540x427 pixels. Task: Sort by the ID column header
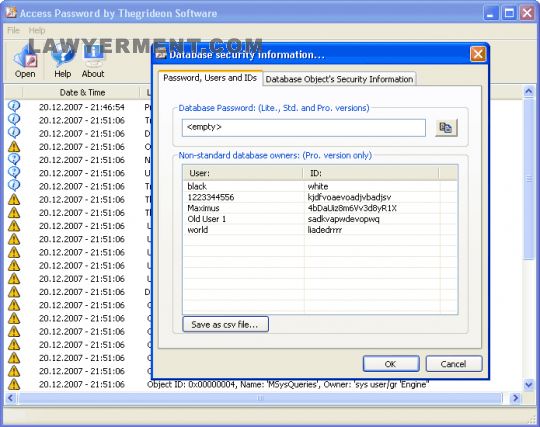[371, 173]
